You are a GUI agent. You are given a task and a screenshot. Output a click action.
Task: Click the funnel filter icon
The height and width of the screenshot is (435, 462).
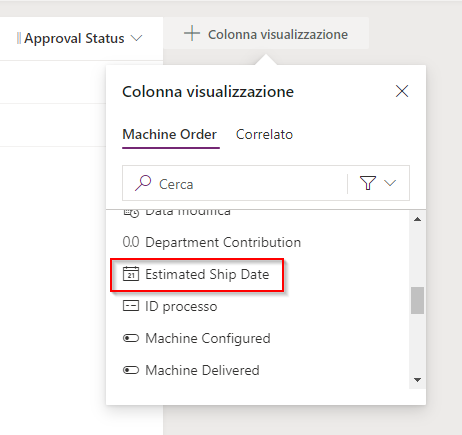pos(368,183)
